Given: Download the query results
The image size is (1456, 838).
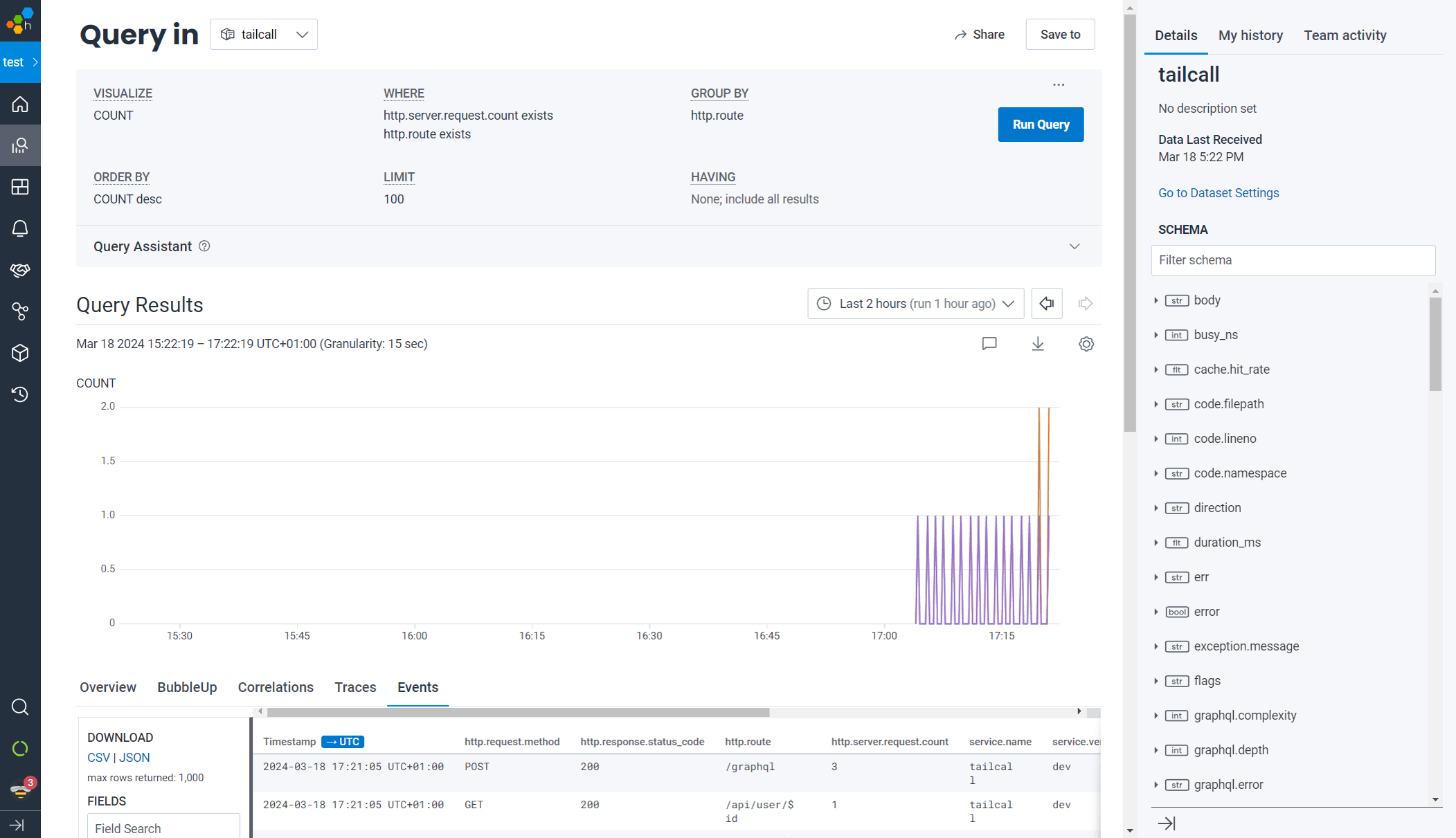Looking at the screenshot, I should pyautogui.click(x=1037, y=343).
